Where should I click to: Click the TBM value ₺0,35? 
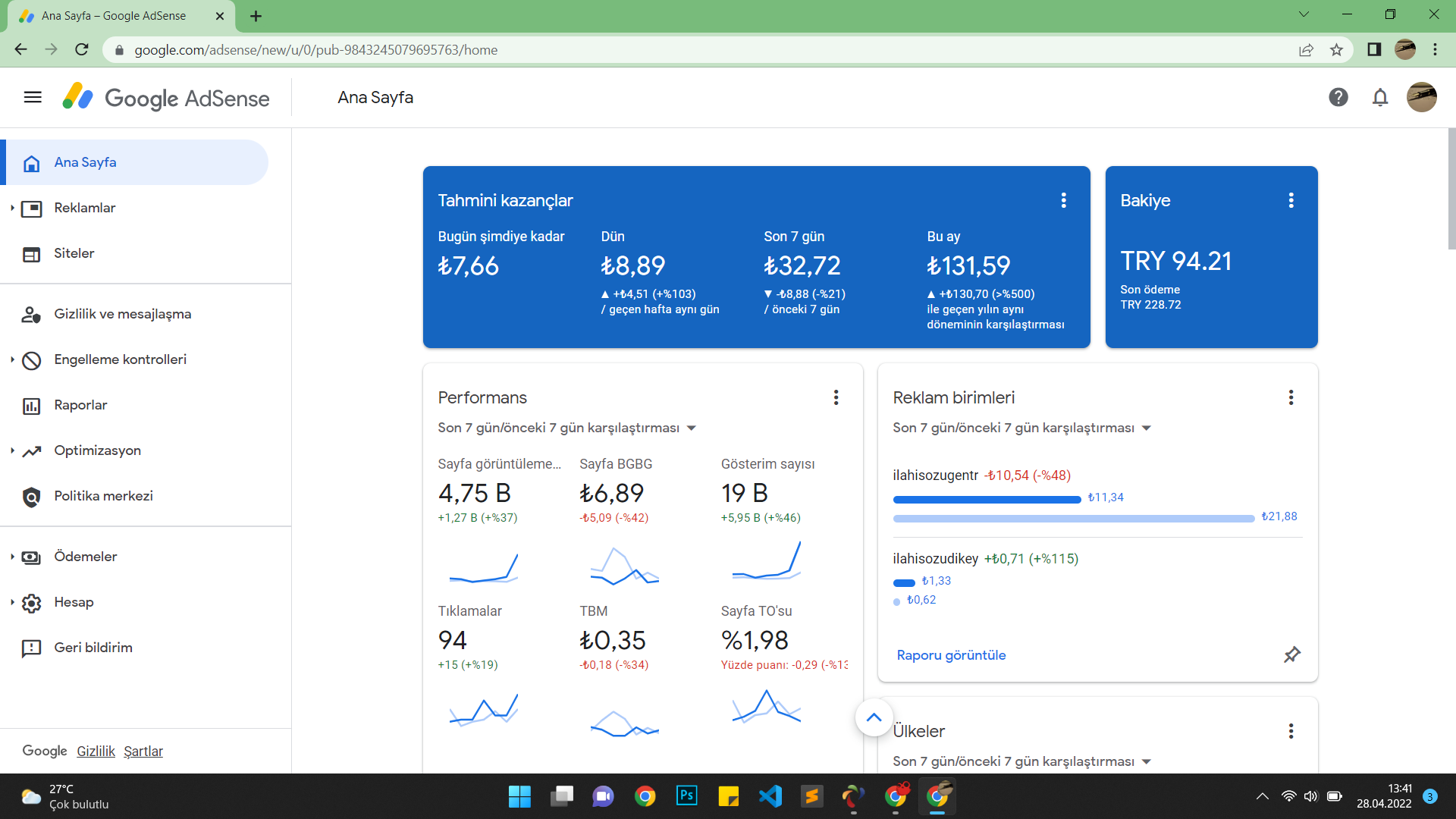pos(612,640)
